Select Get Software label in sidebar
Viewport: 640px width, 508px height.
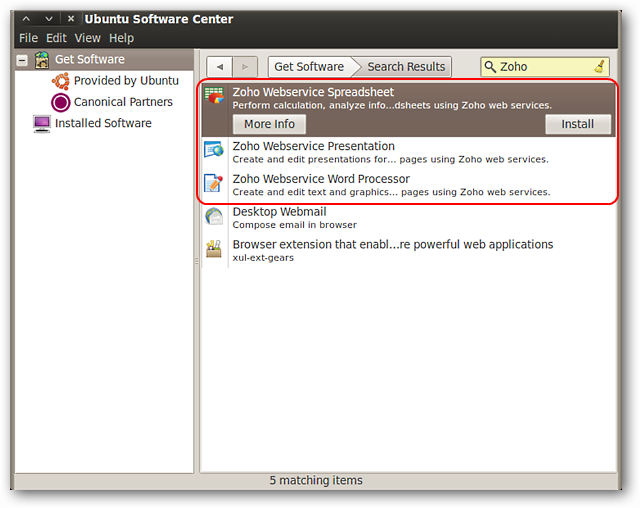90,60
